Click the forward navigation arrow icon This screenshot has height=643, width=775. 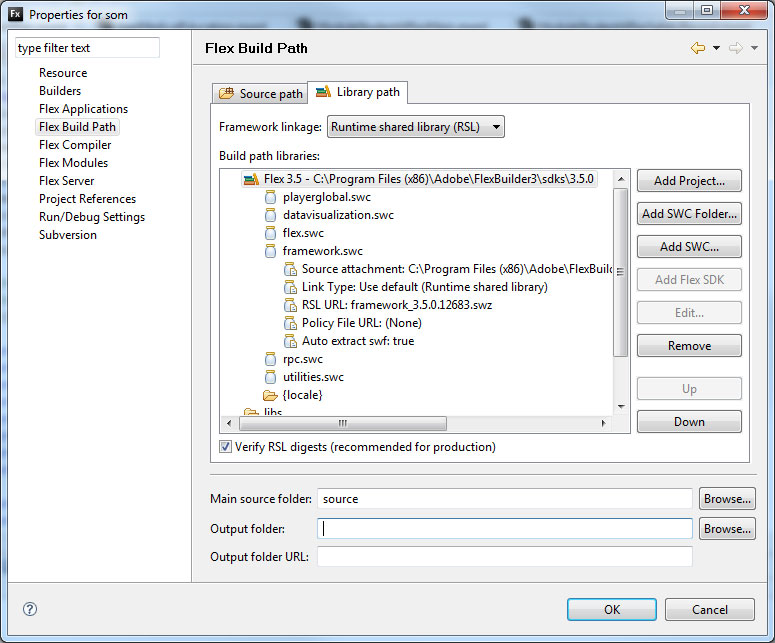(x=735, y=48)
